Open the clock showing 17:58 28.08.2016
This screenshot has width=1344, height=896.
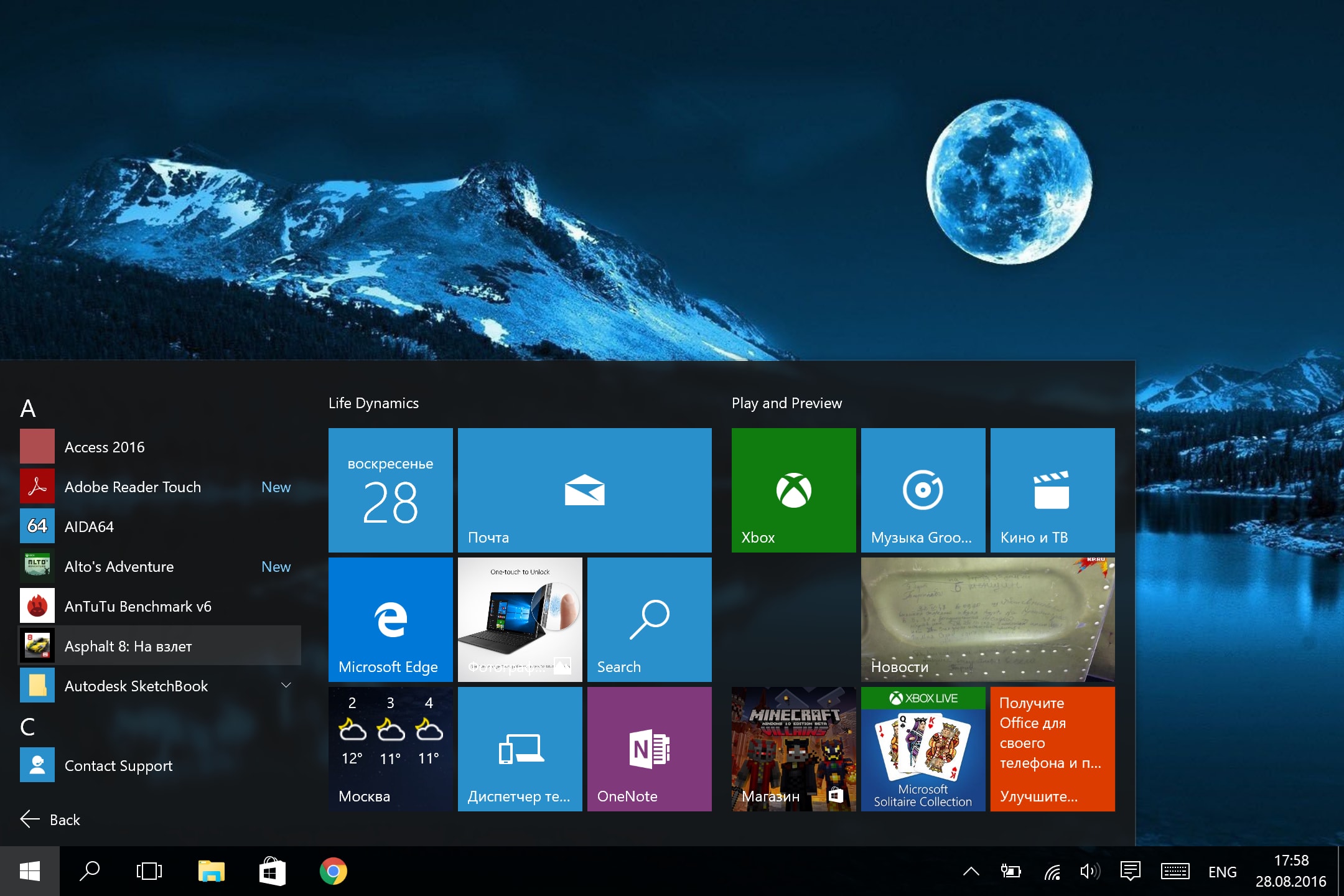click(1290, 871)
